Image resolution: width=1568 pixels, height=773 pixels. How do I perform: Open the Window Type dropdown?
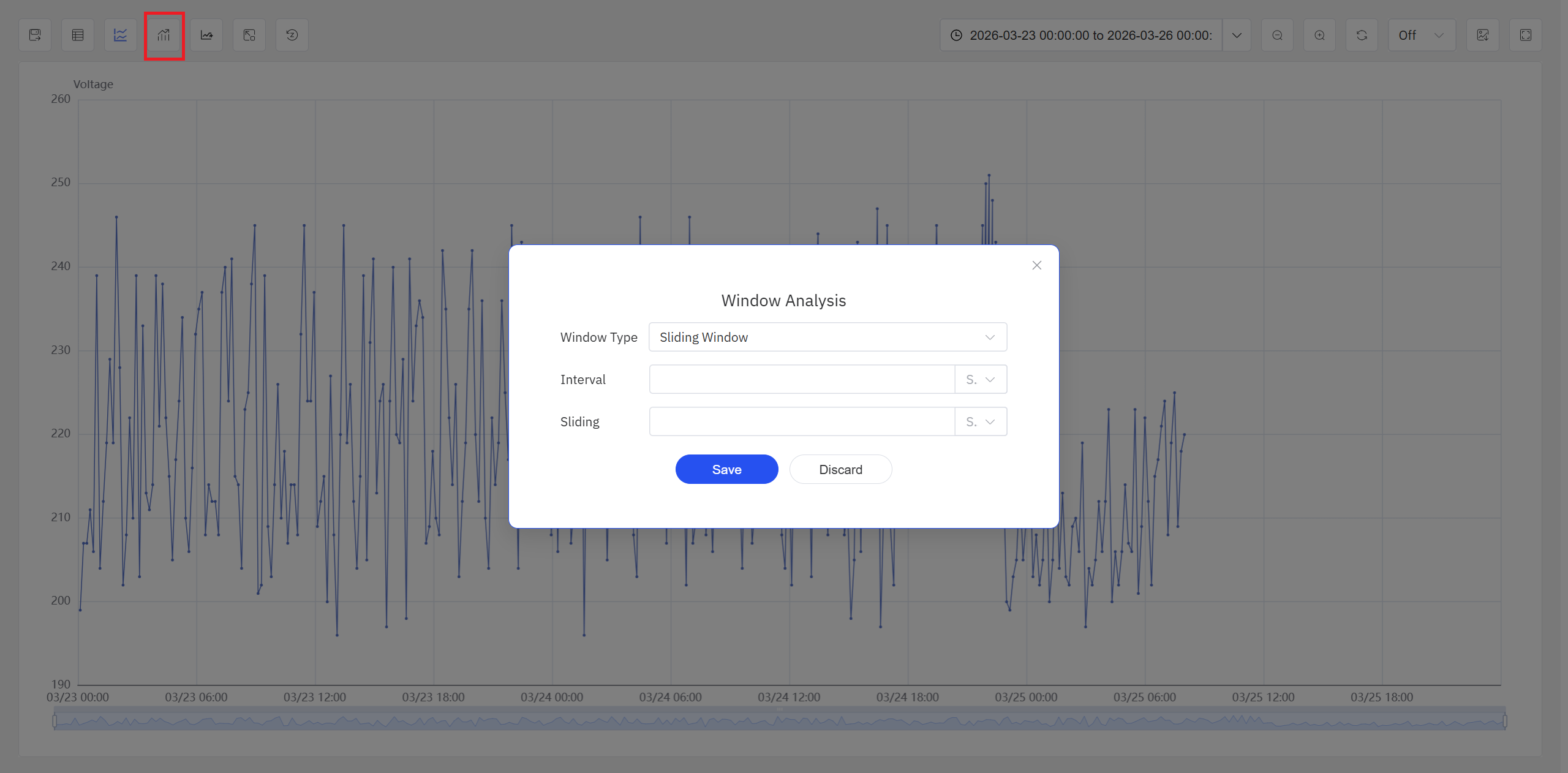tap(827, 337)
